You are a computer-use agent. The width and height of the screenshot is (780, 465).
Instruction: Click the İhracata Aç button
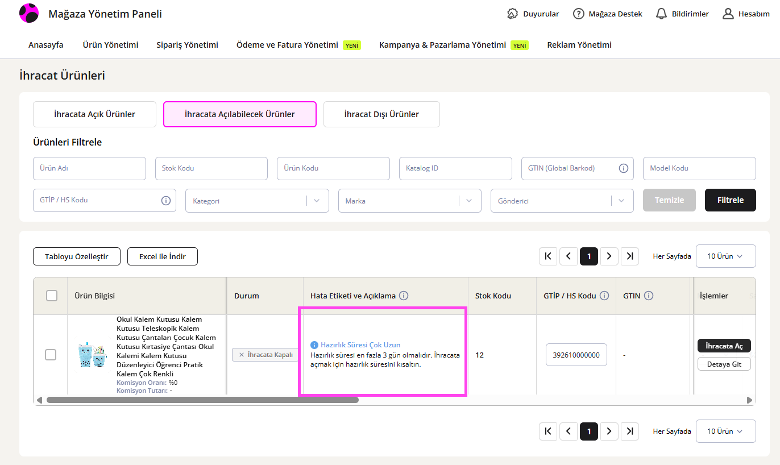724,346
